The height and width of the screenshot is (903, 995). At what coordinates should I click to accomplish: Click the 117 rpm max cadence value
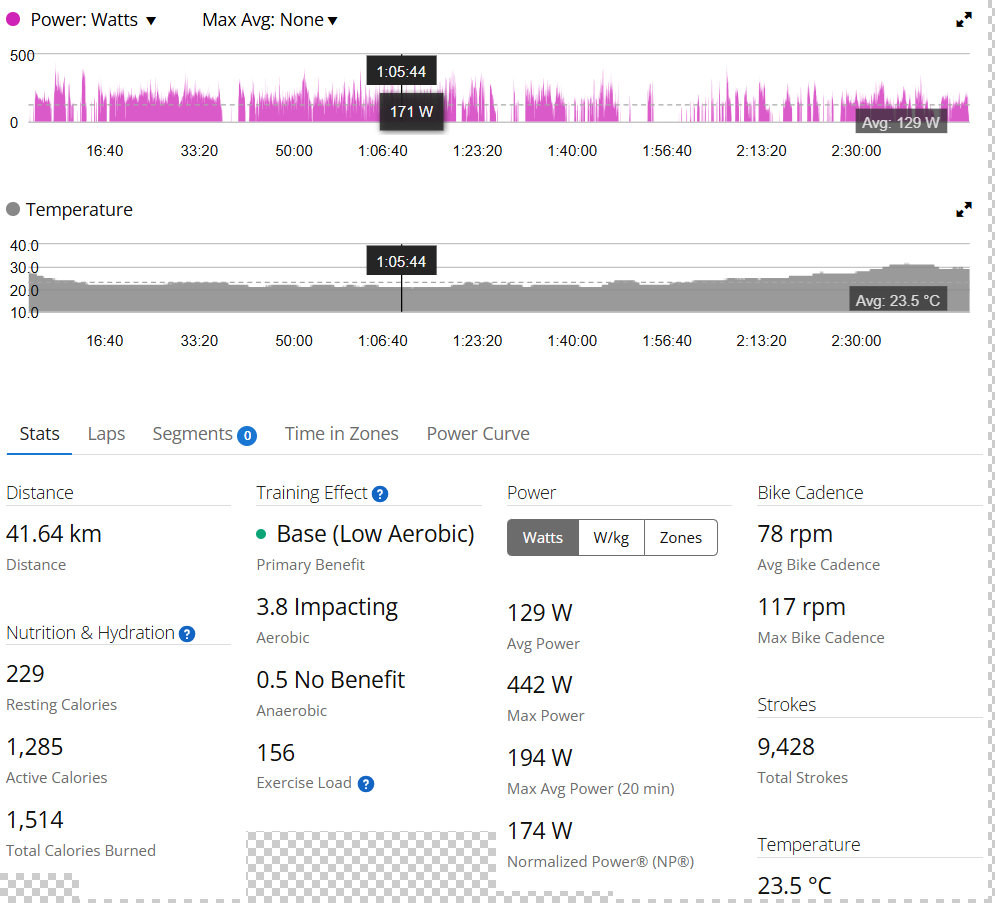click(x=801, y=607)
